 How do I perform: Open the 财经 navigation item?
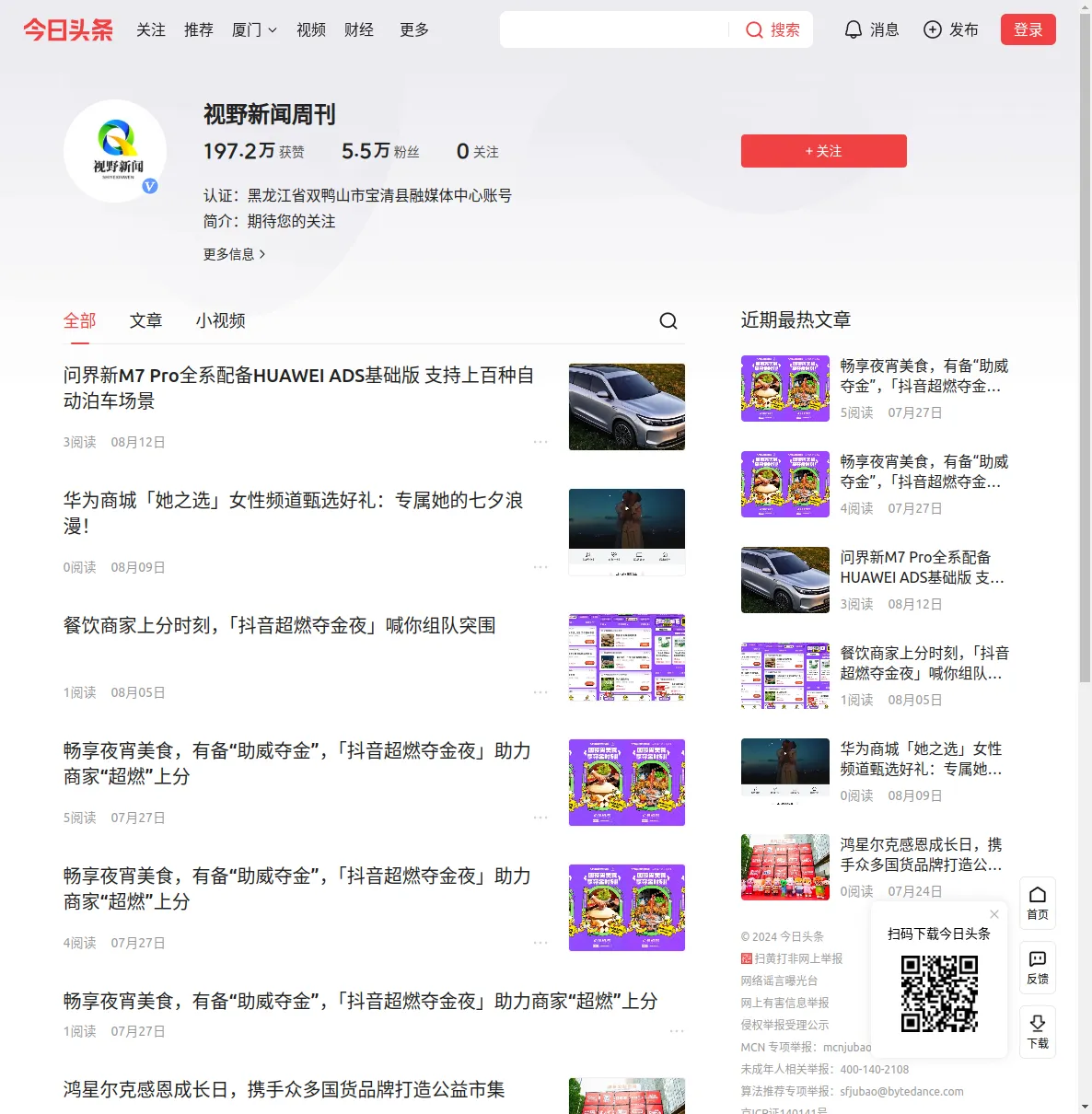(x=359, y=29)
